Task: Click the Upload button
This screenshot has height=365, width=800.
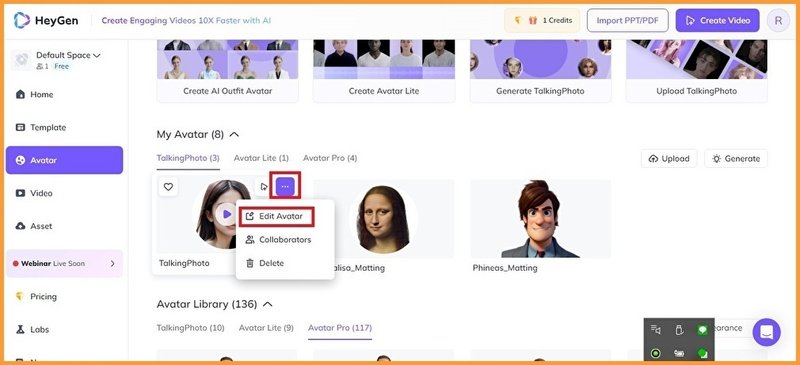Action: point(669,159)
